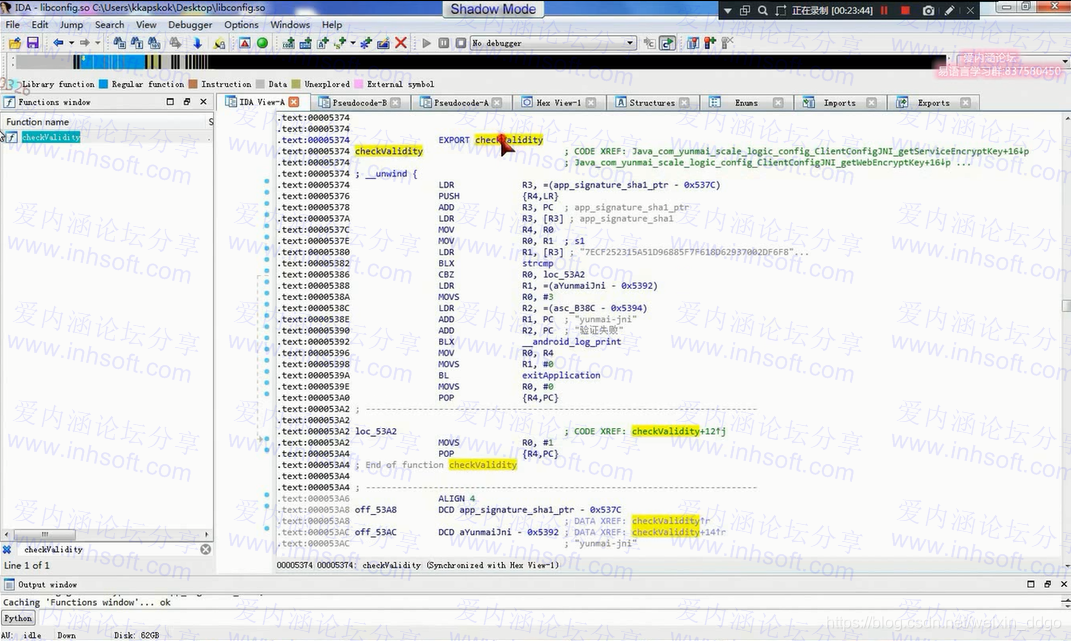Pause the screen recording

[x=885, y=10]
